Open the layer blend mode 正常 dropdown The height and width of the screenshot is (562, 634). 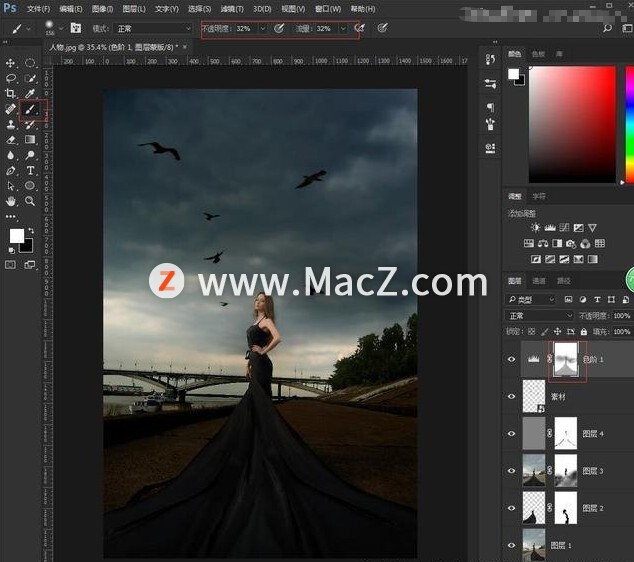tap(539, 315)
